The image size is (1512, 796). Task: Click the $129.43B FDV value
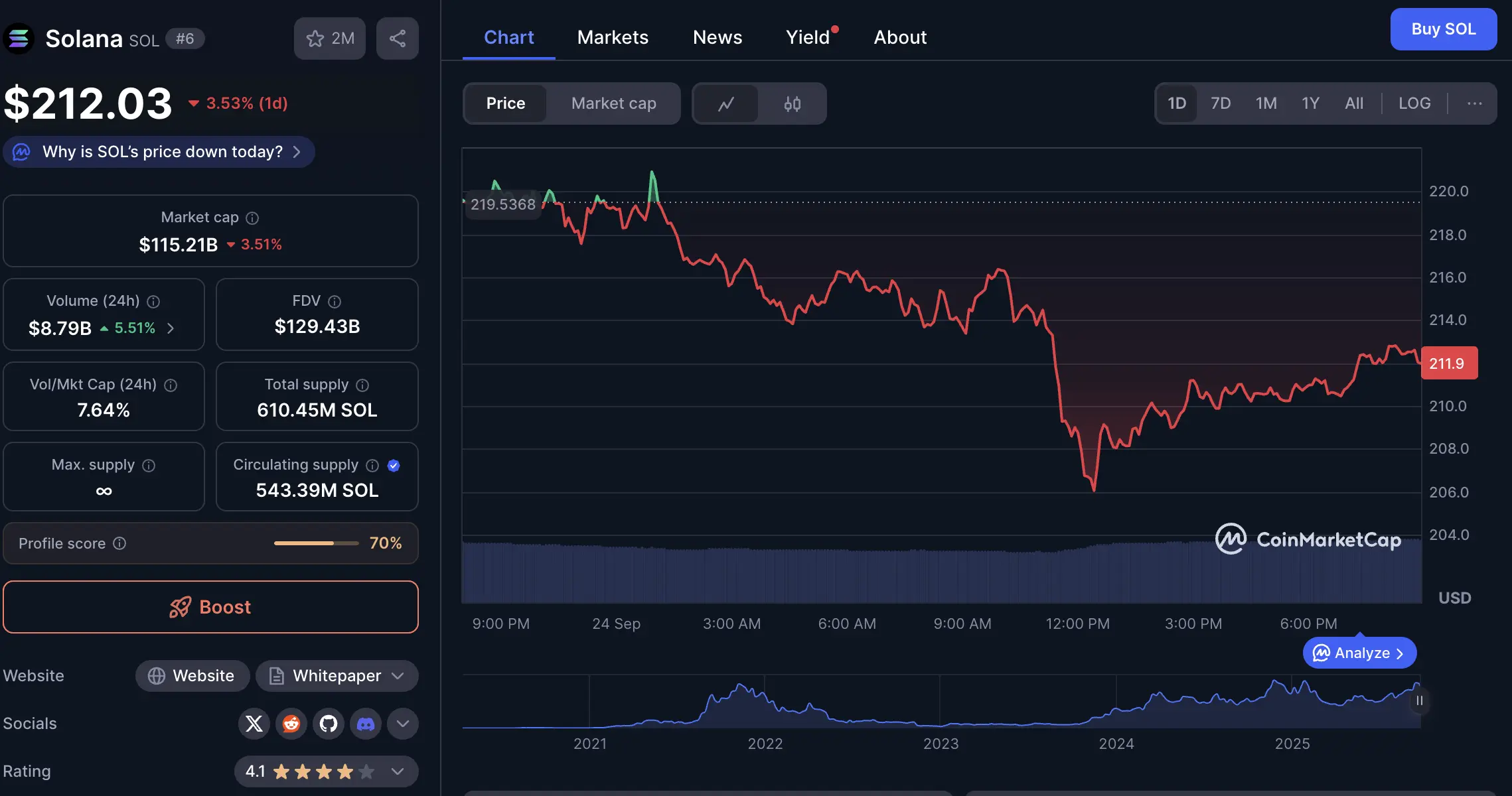point(317,326)
